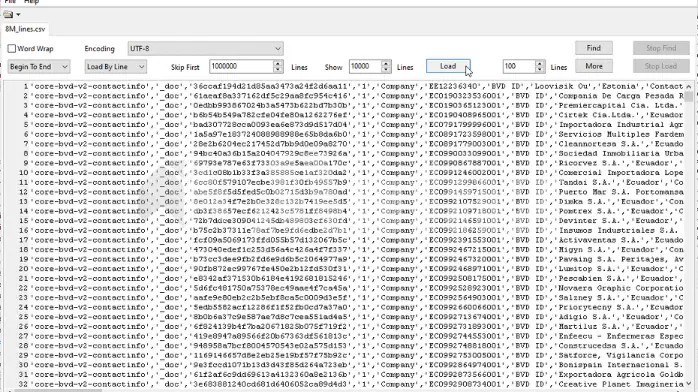Decrease the Skip First value with down arrow
The height and width of the screenshot is (392, 698).
pos(278,70)
